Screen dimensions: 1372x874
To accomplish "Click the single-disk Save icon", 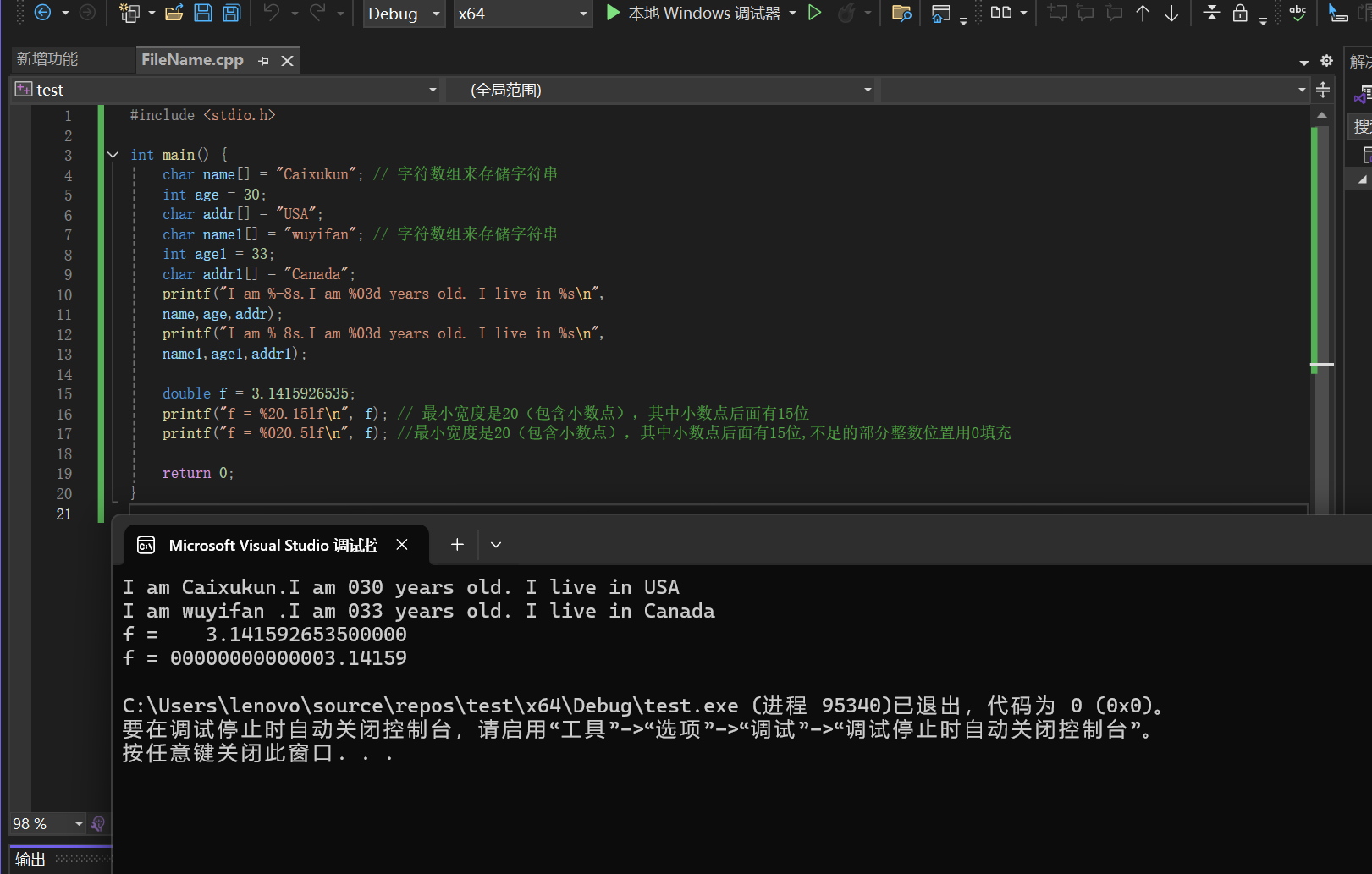I will (203, 13).
